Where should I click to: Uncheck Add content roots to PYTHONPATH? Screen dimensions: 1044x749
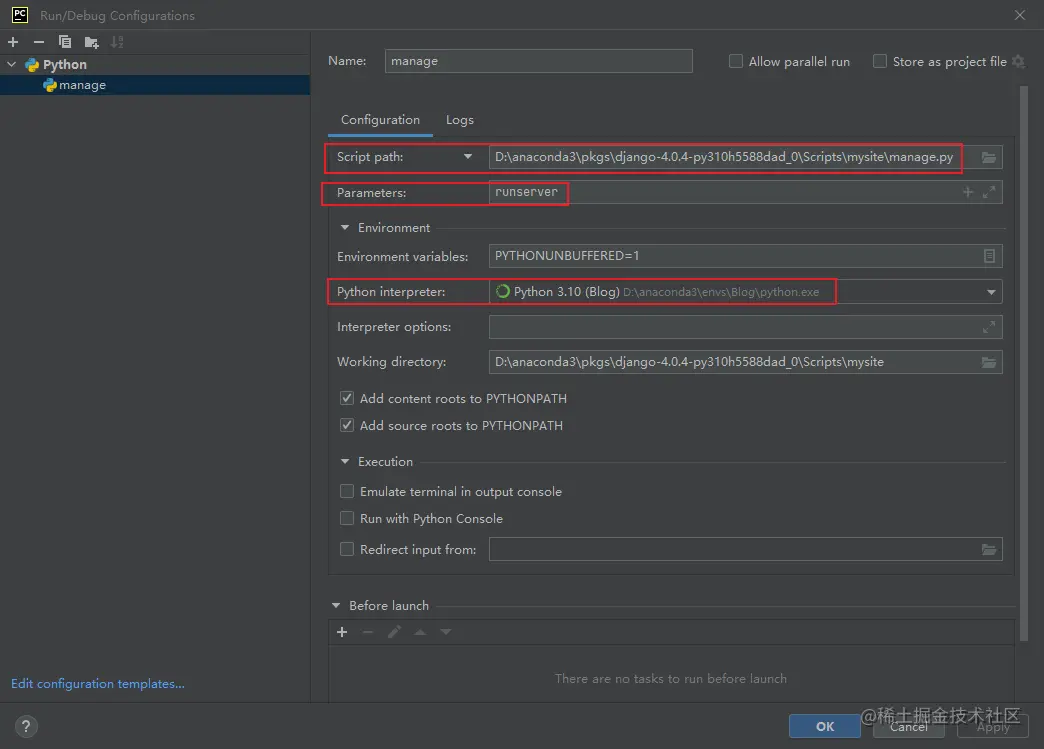347,398
